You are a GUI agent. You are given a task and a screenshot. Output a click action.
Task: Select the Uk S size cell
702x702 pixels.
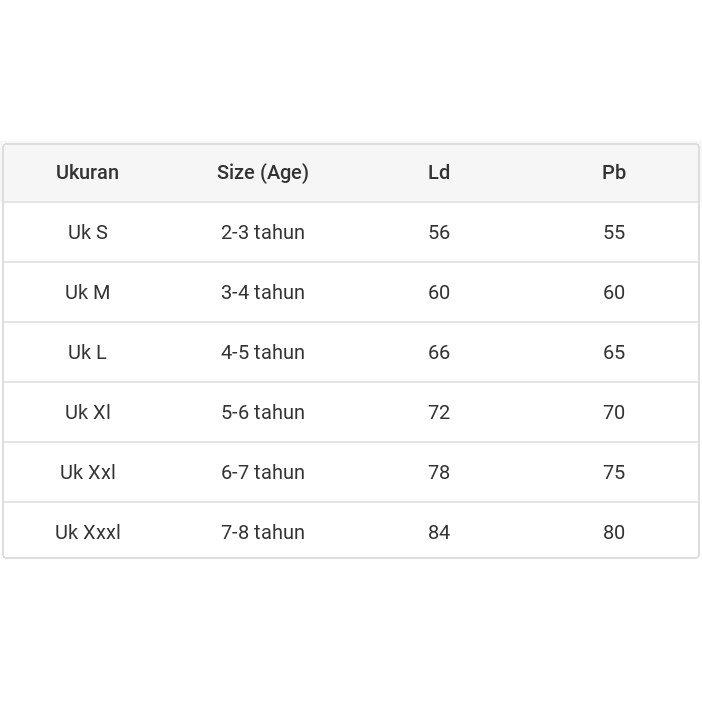87,232
